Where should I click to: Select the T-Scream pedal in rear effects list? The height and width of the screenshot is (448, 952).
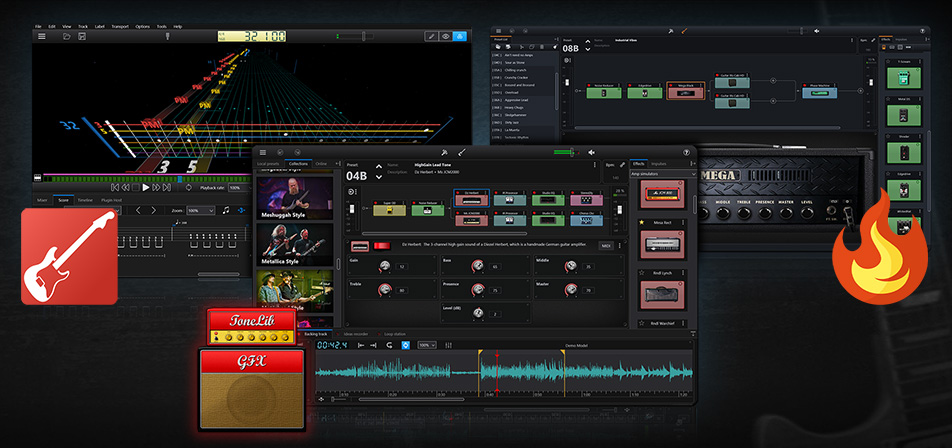pyautogui.click(x=903, y=78)
